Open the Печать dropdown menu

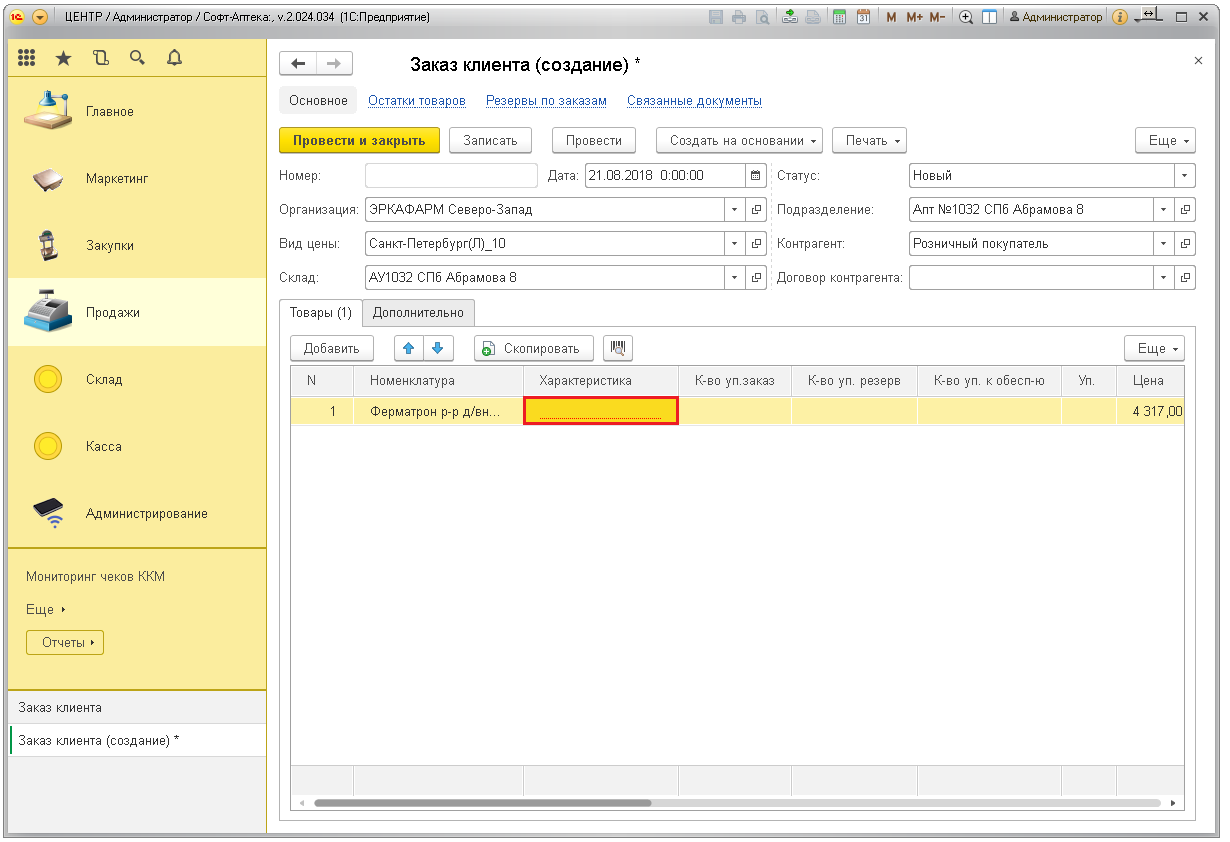coord(869,141)
